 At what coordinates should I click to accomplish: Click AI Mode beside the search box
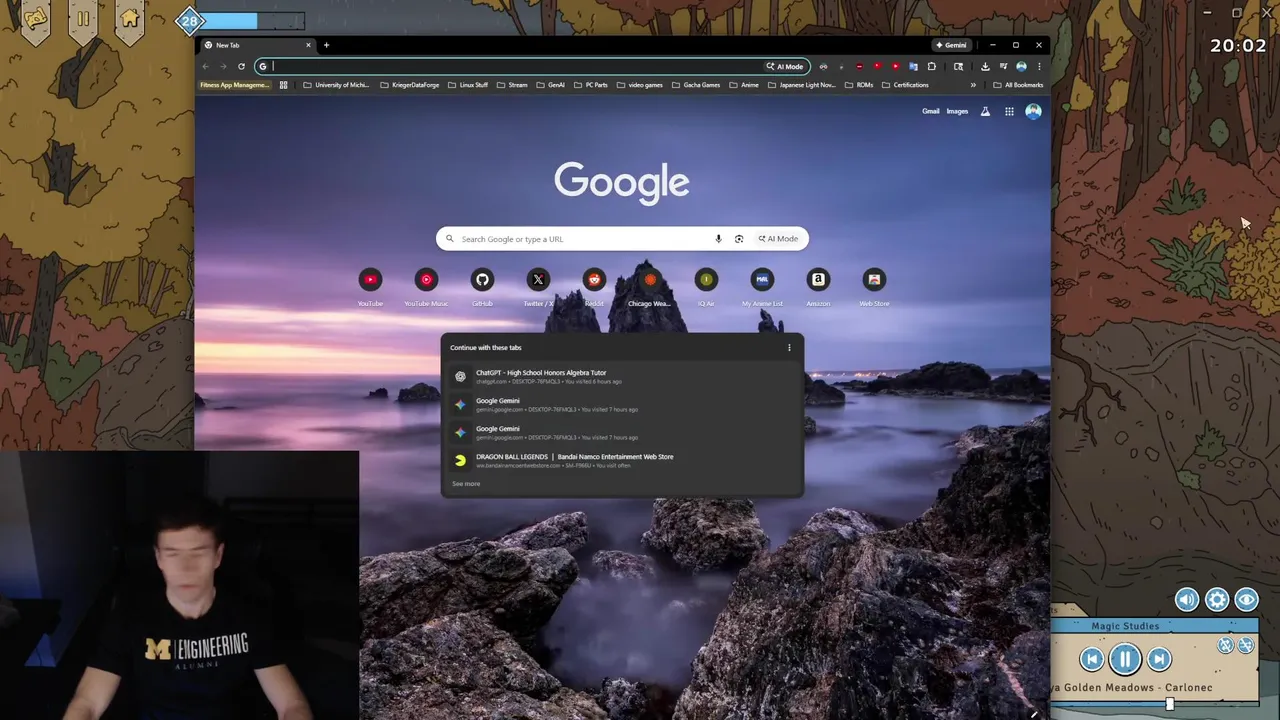pos(778,239)
